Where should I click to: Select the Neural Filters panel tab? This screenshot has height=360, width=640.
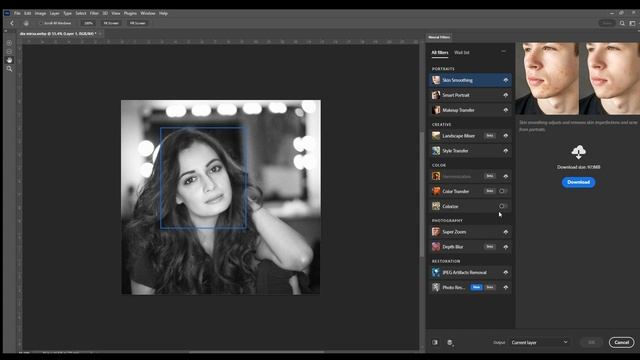[x=439, y=37]
